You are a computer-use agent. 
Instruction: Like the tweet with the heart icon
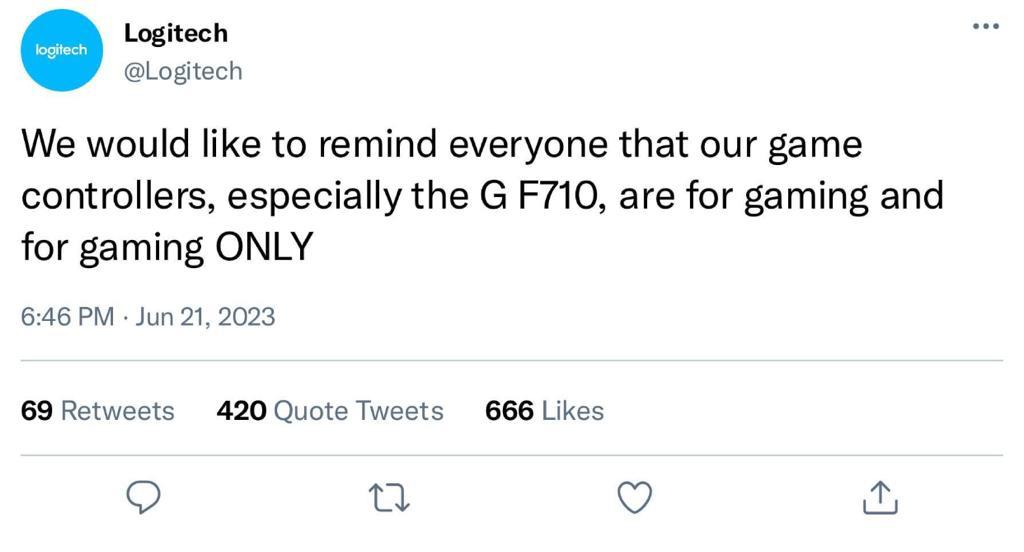[x=634, y=497]
